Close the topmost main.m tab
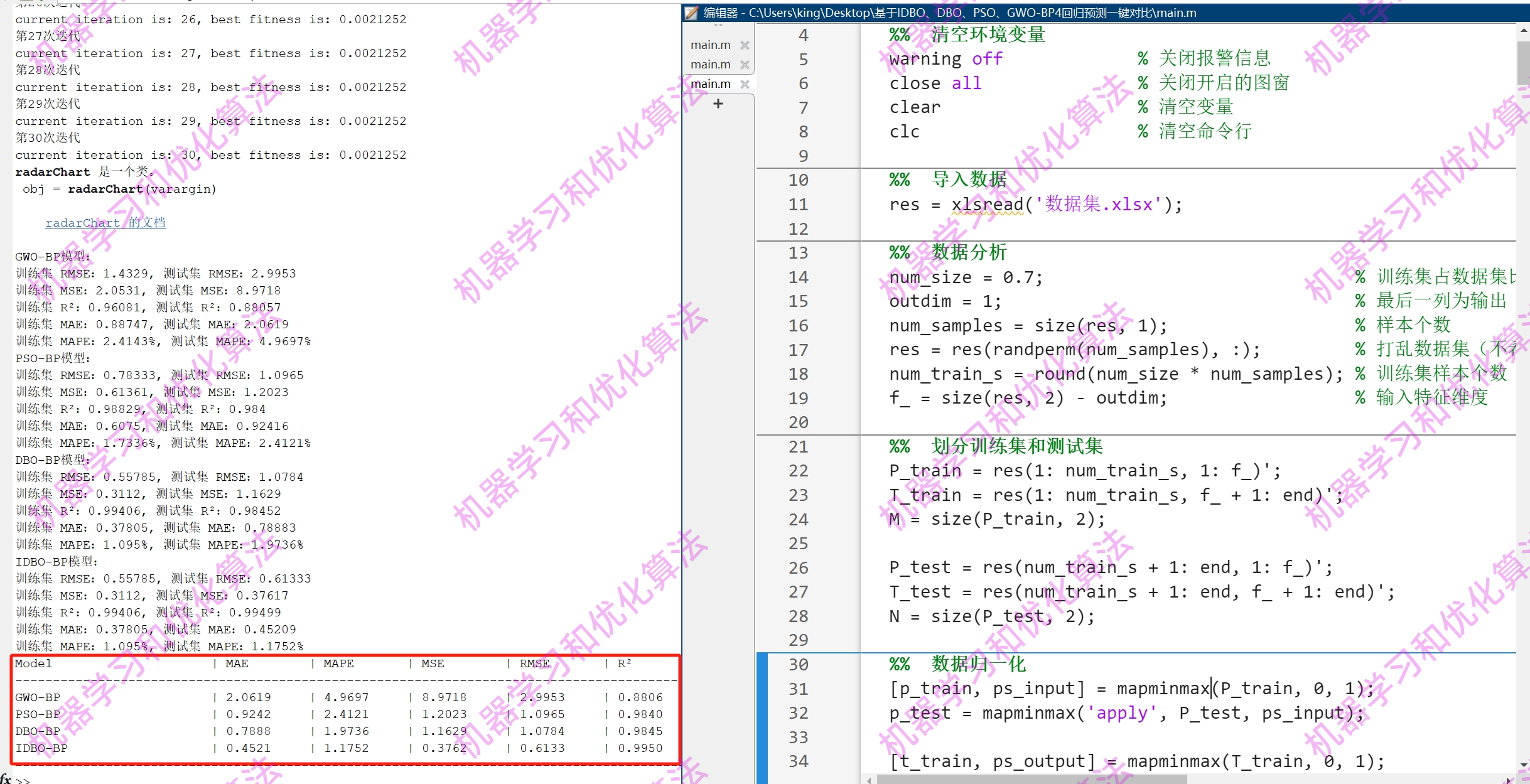This screenshot has width=1530, height=784. (x=745, y=45)
